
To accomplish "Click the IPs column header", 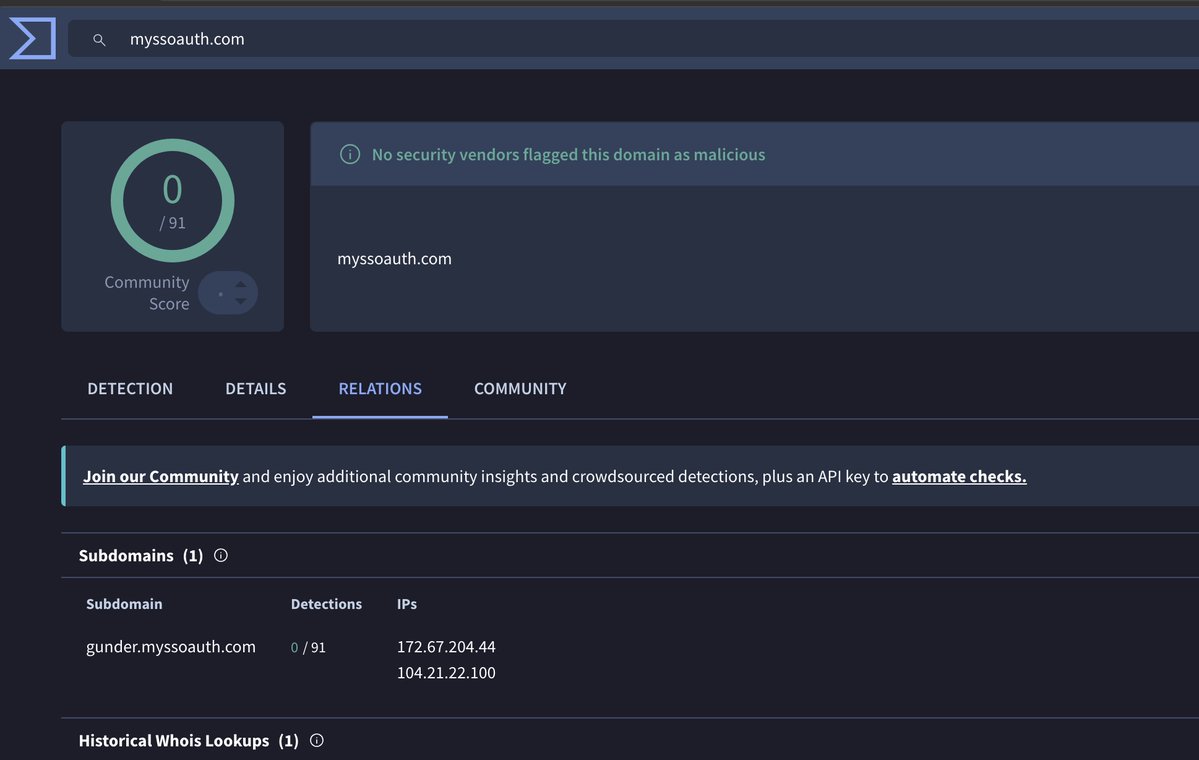I will (407, 604).
